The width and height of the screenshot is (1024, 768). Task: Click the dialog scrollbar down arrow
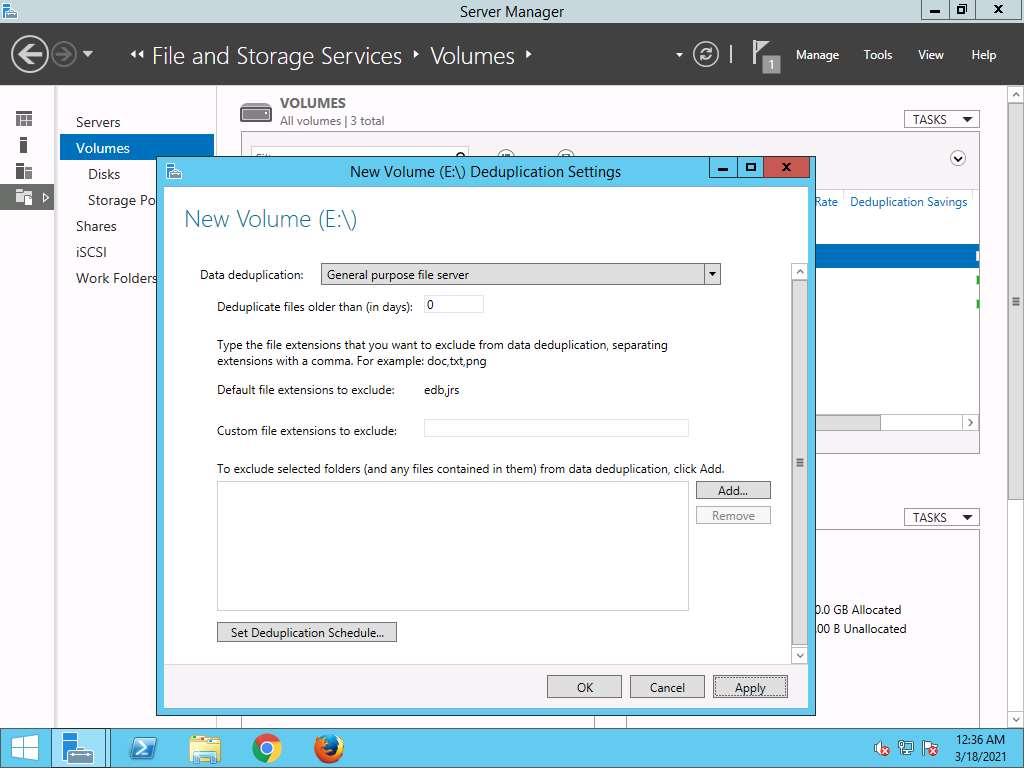[799, 654]
